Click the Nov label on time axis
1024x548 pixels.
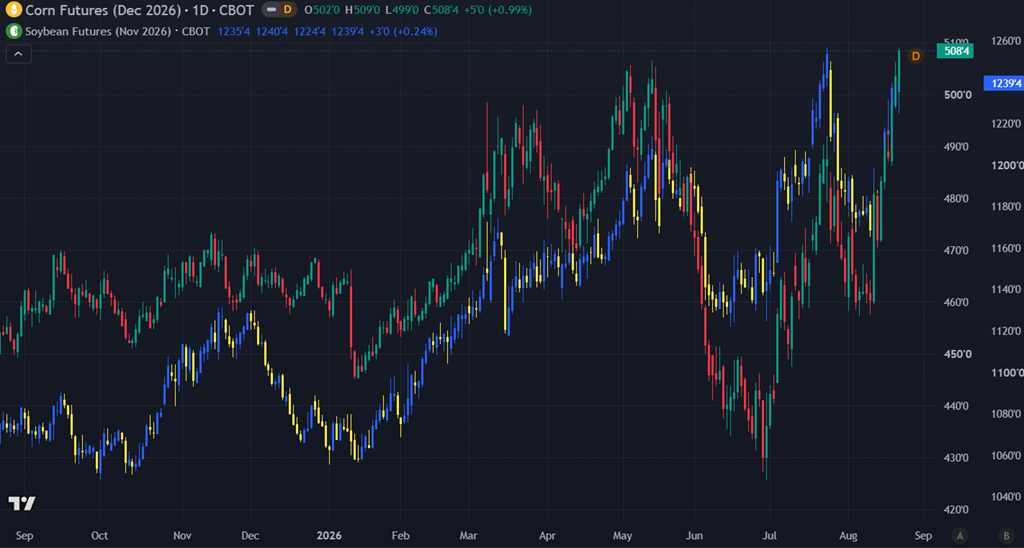[x=182, y=536]
